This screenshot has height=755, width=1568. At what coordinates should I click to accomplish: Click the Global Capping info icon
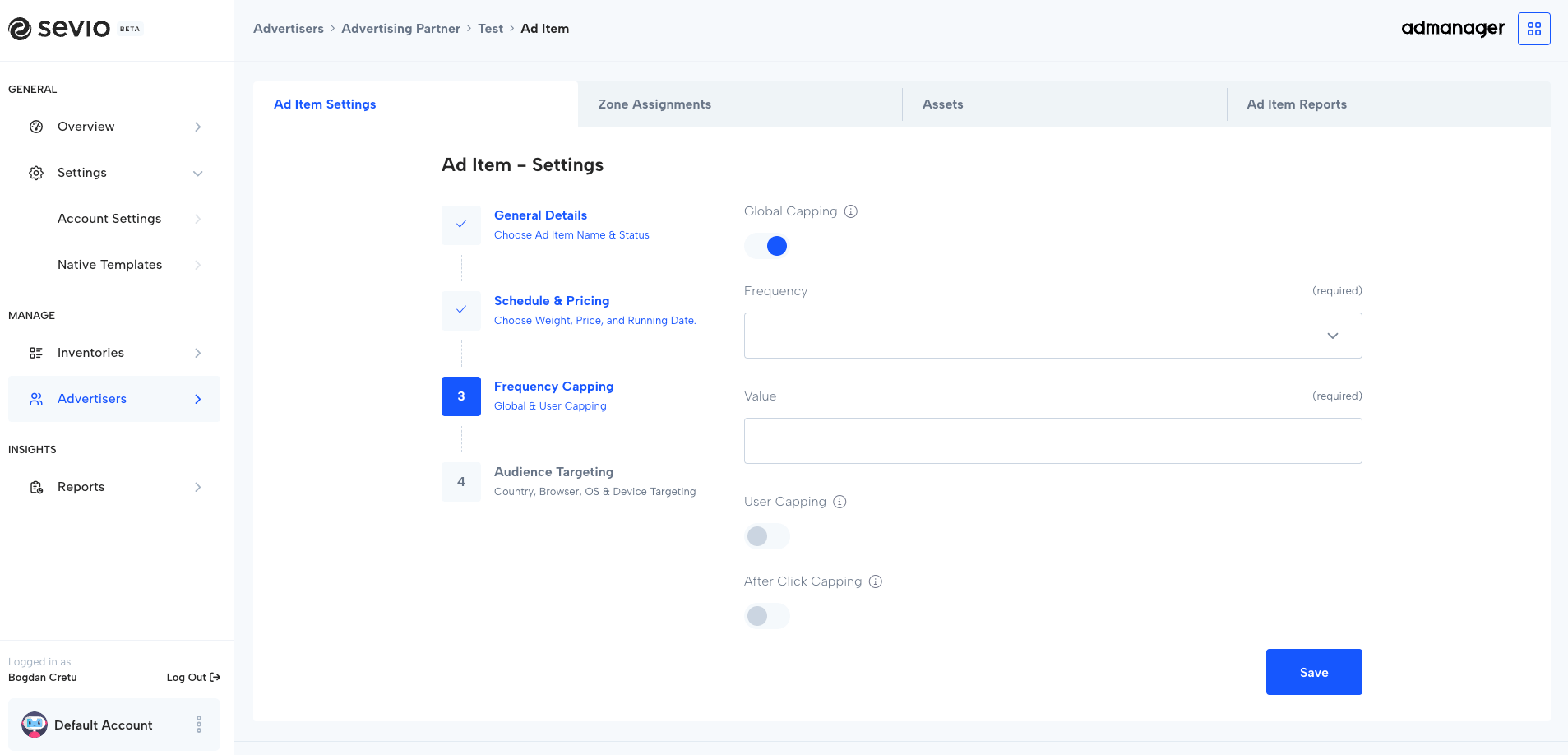click(x=851, y=211)
